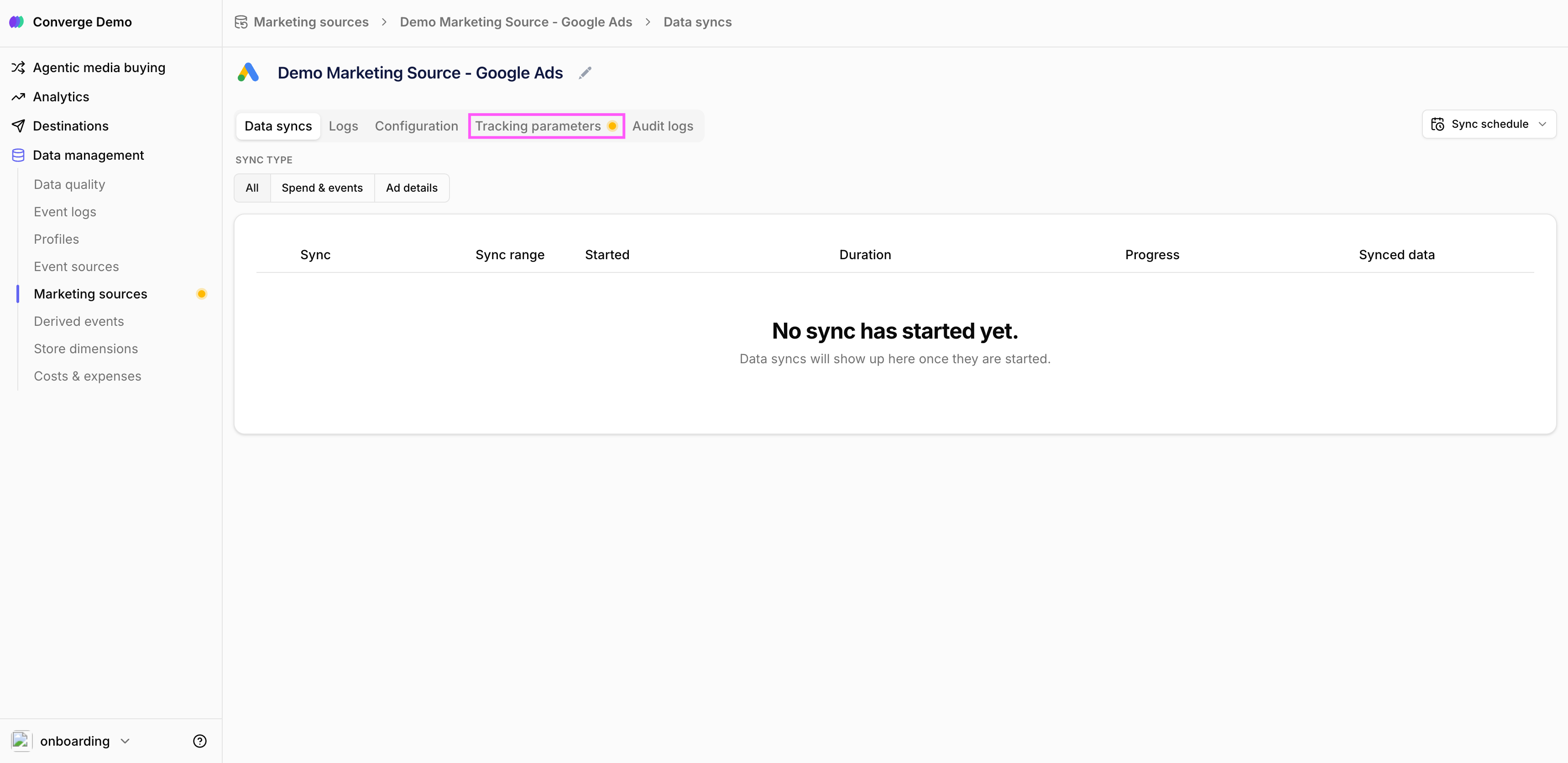1568x763 pixels.
Task: Click the Destinations paper-plane icon
Action: click(x=18, y=126)
